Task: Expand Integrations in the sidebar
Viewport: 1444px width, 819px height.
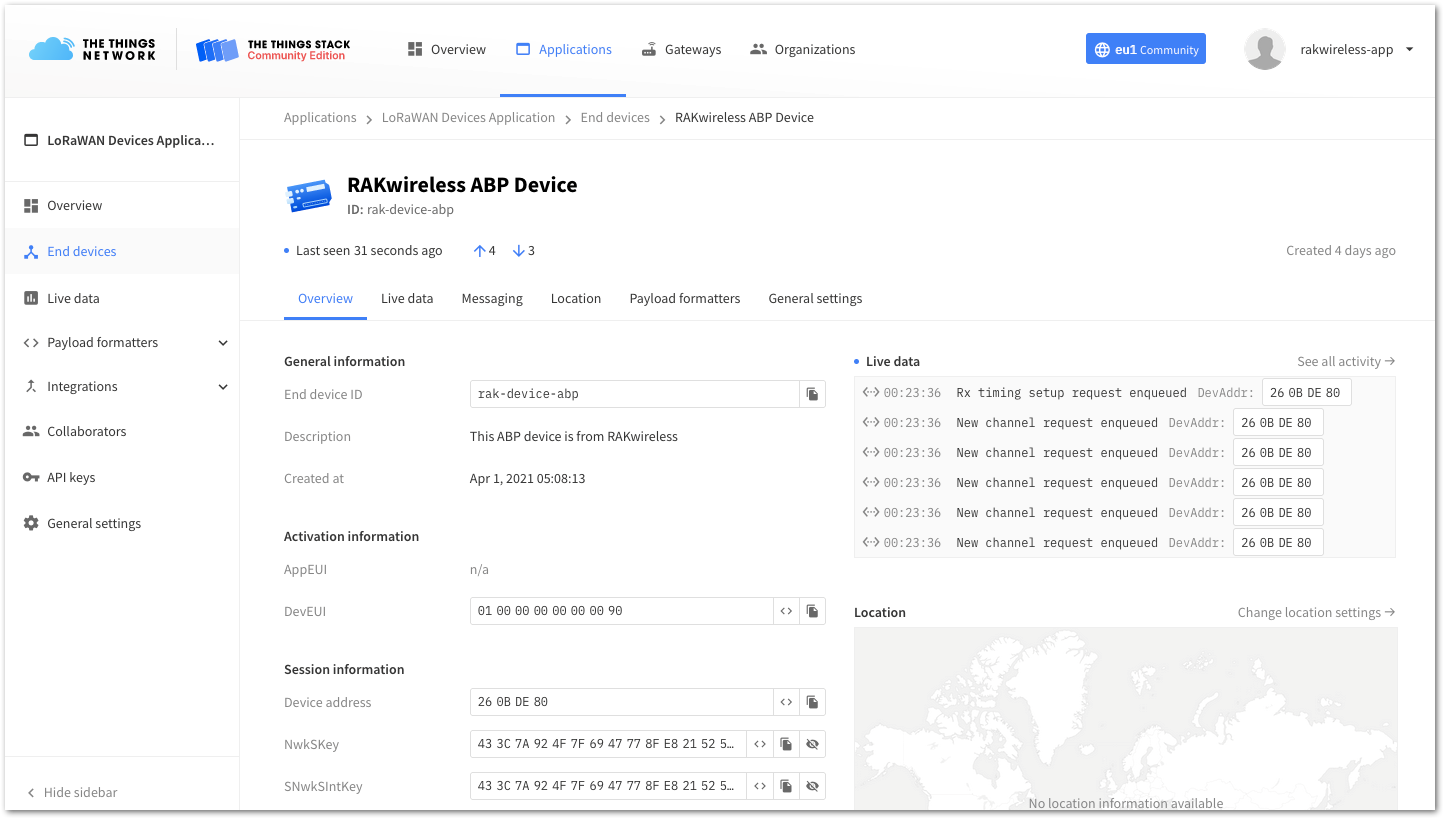Action: [121, 386]
